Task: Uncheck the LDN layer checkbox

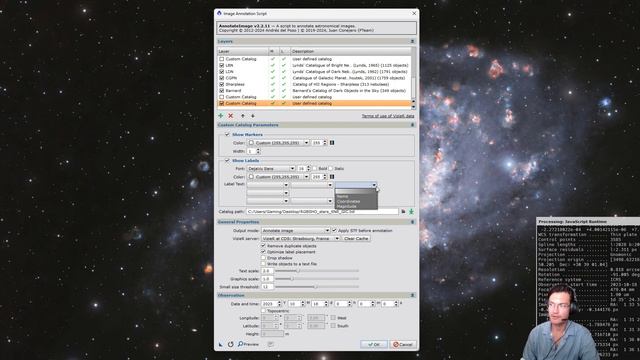Action: [x=222, y=71]
